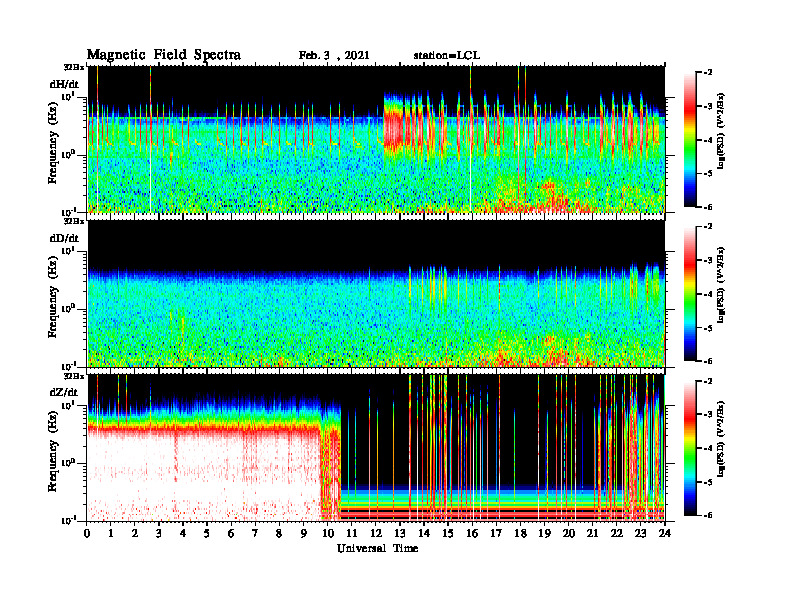This screenshot has width=792, height=612.
Task: Click the hour 15 tick label
Action: coord(448,533)
